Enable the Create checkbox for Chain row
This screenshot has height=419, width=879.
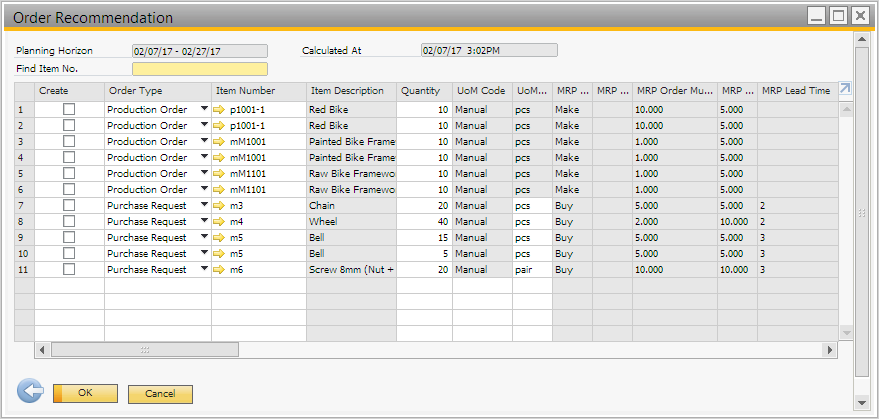[x=69, y=206]
